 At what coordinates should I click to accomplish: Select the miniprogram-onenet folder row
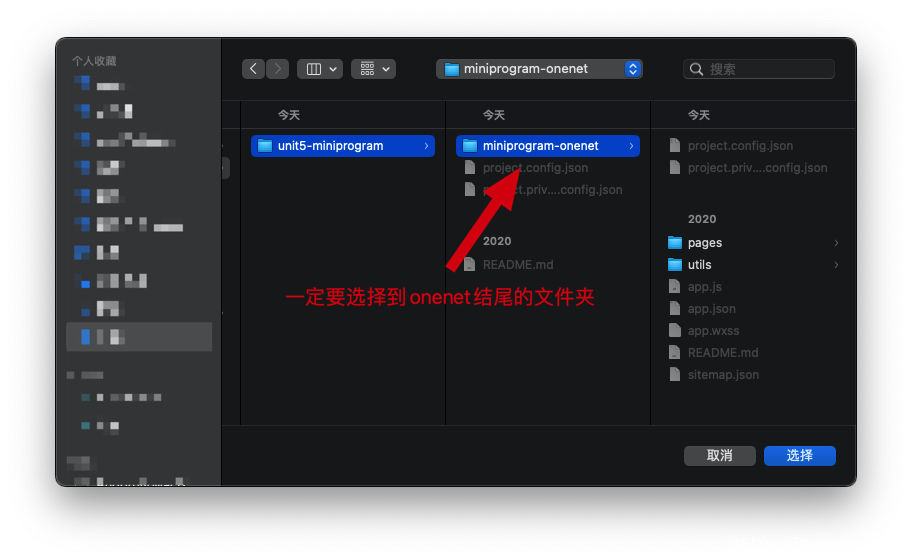coord(548,146)
